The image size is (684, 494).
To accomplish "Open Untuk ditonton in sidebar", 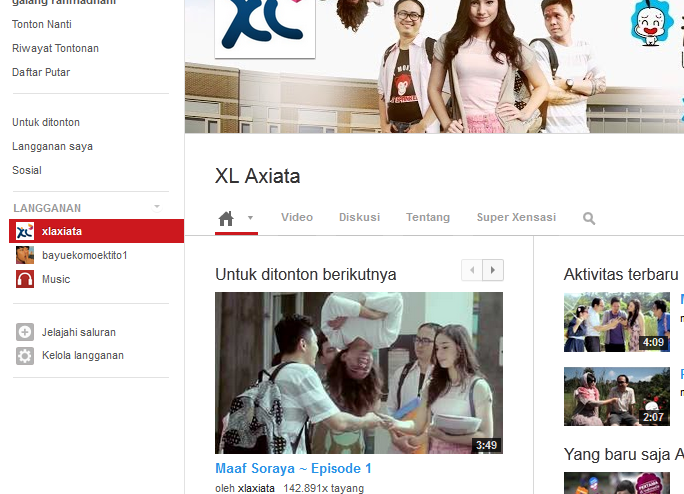I will (46, 123).
